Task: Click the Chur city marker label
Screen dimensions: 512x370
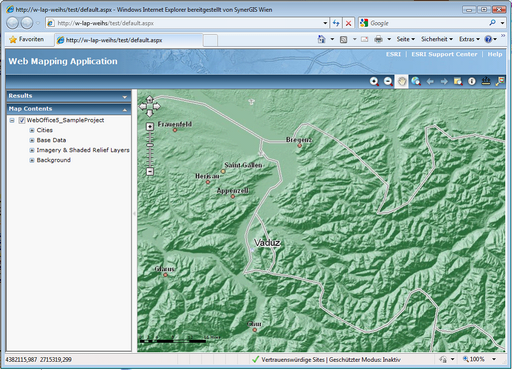Action: click(254, 324)
